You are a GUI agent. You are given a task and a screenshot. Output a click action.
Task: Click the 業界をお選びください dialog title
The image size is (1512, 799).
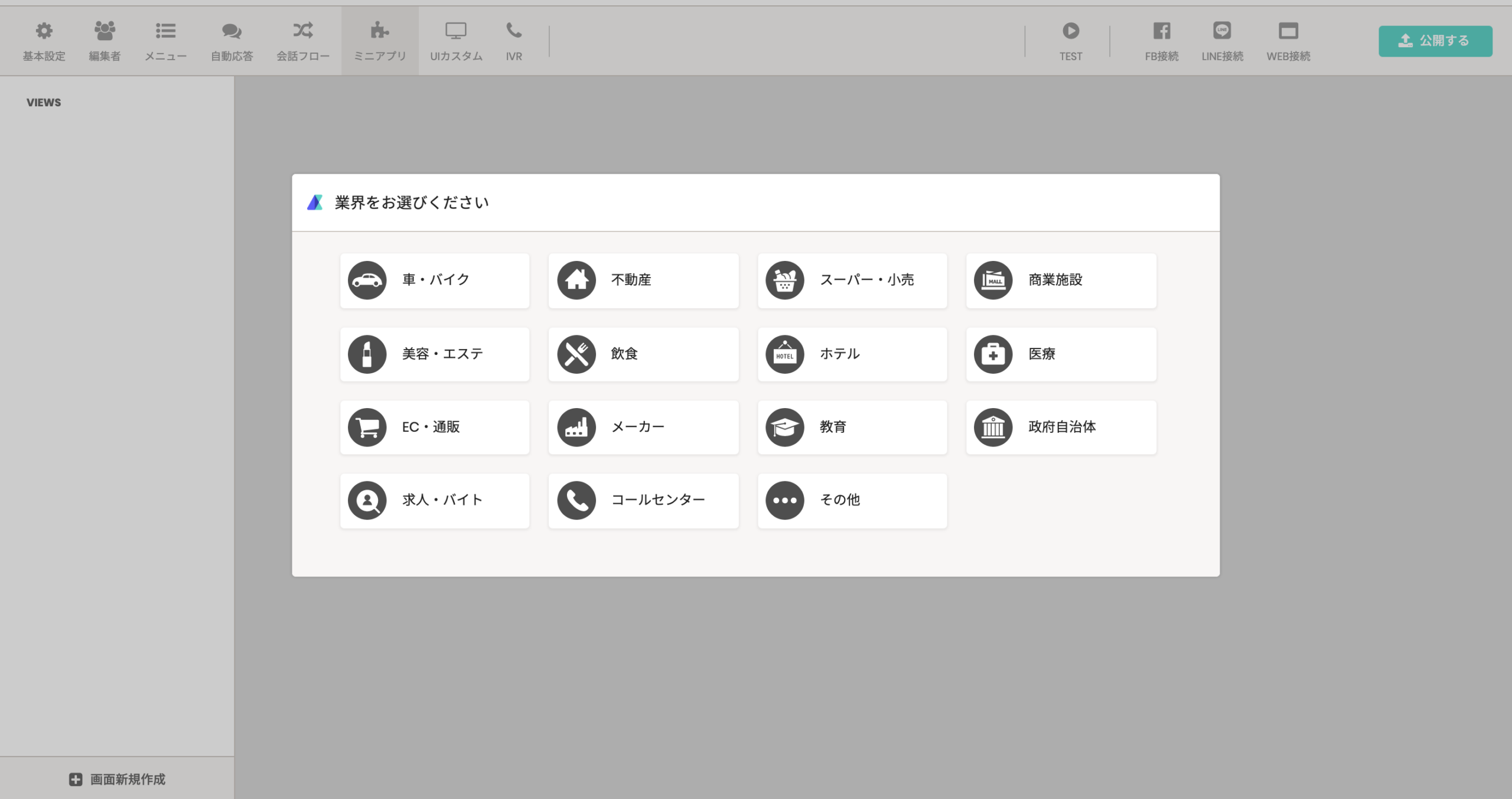tap(412, 203)
